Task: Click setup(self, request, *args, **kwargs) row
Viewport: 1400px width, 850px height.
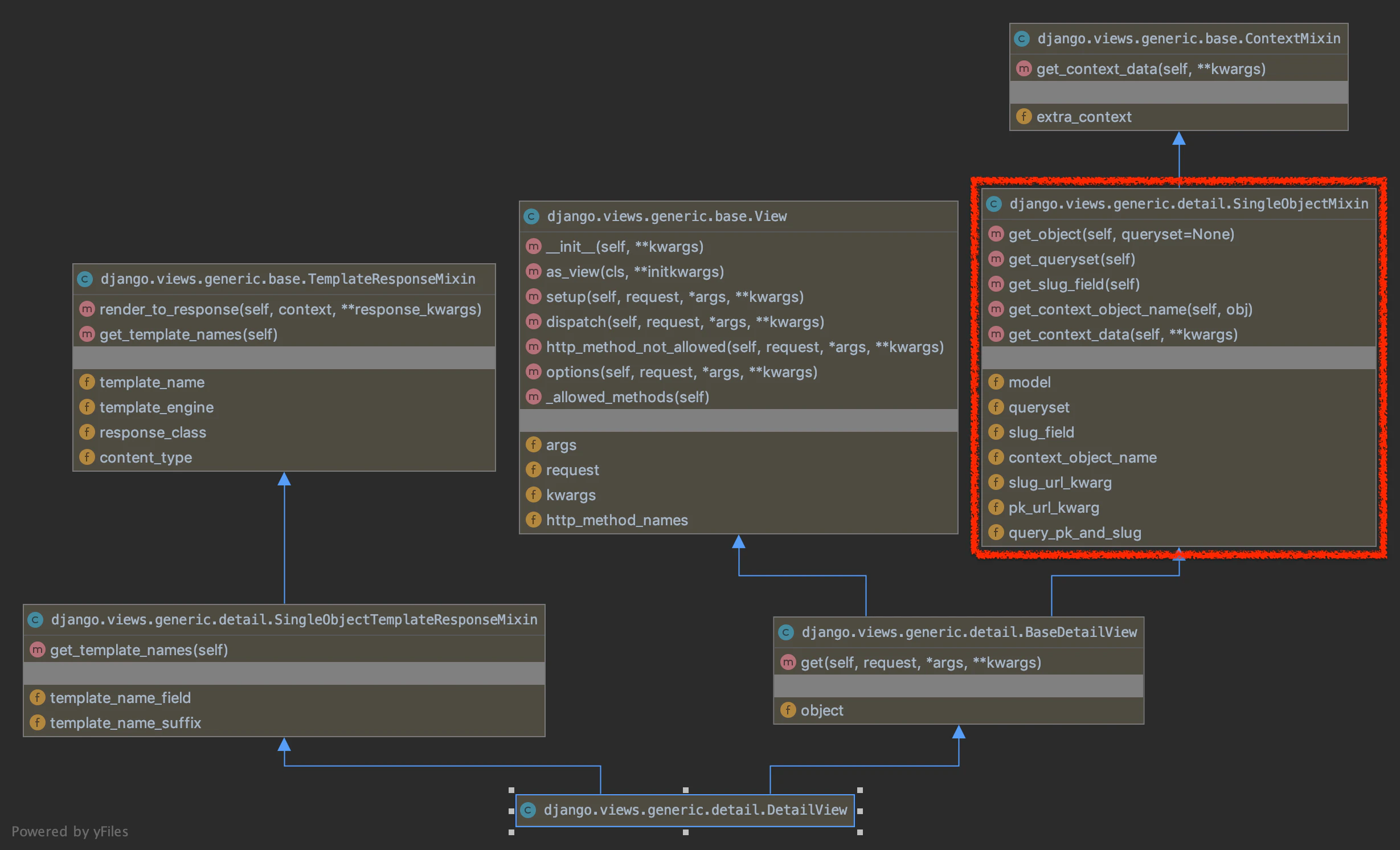Action: coord(738,297)
